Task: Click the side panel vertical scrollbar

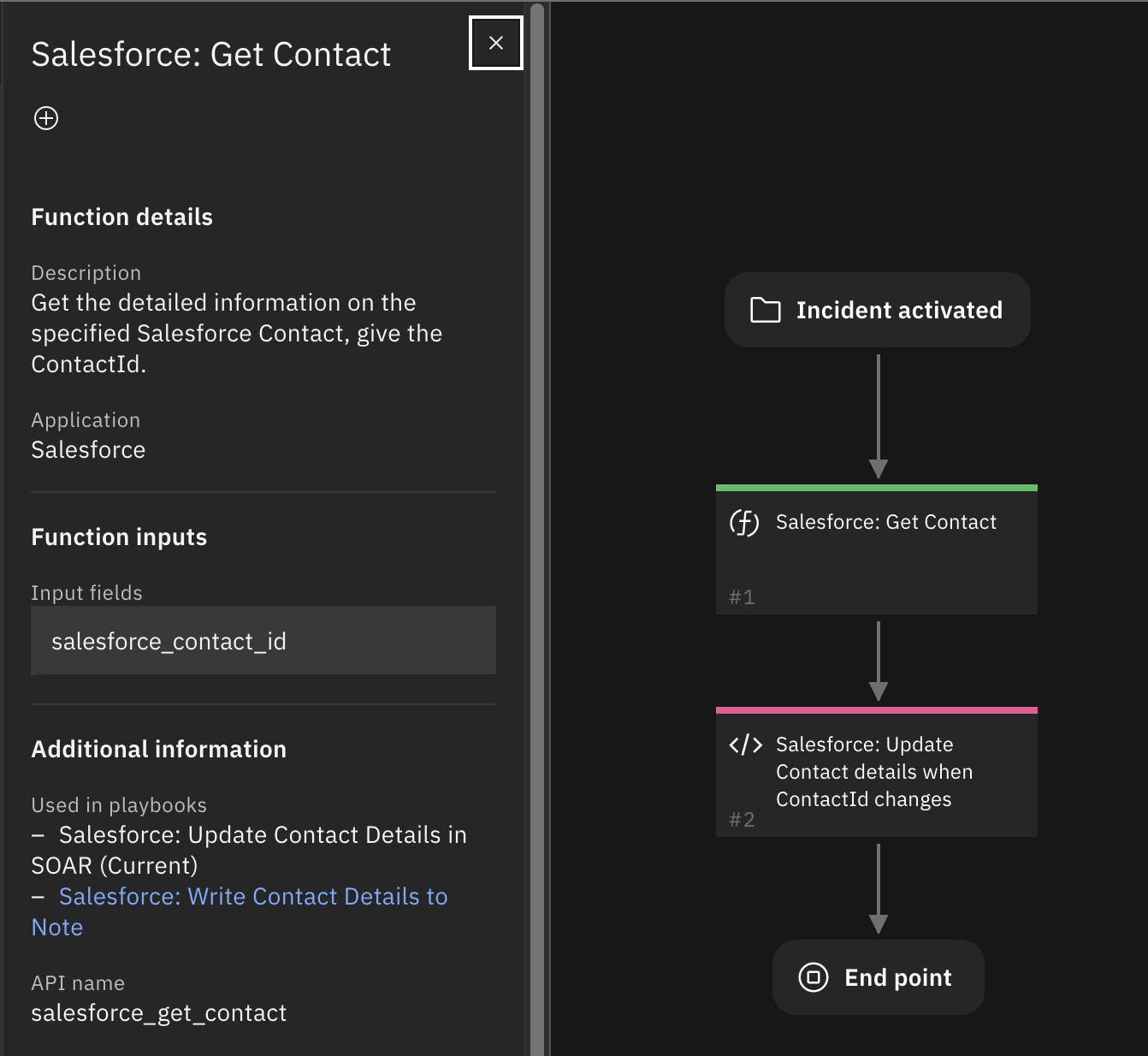Action: coord(537,528)
